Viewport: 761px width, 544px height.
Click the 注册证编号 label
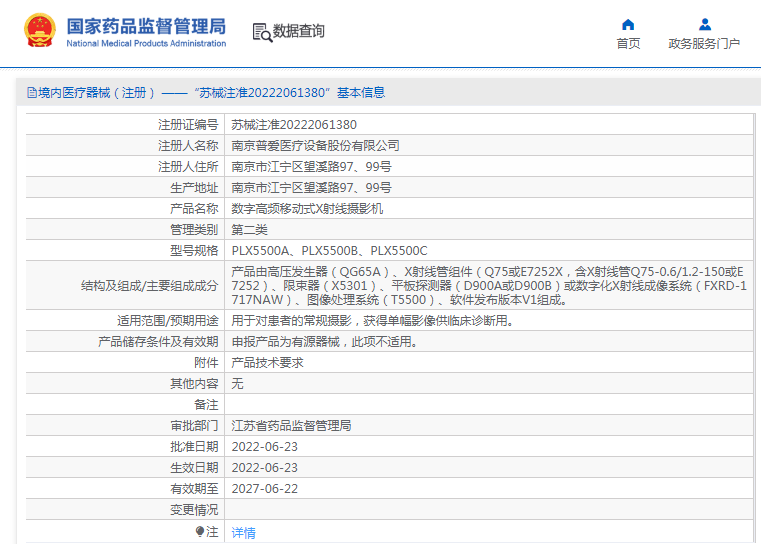(x=188, y=125)
